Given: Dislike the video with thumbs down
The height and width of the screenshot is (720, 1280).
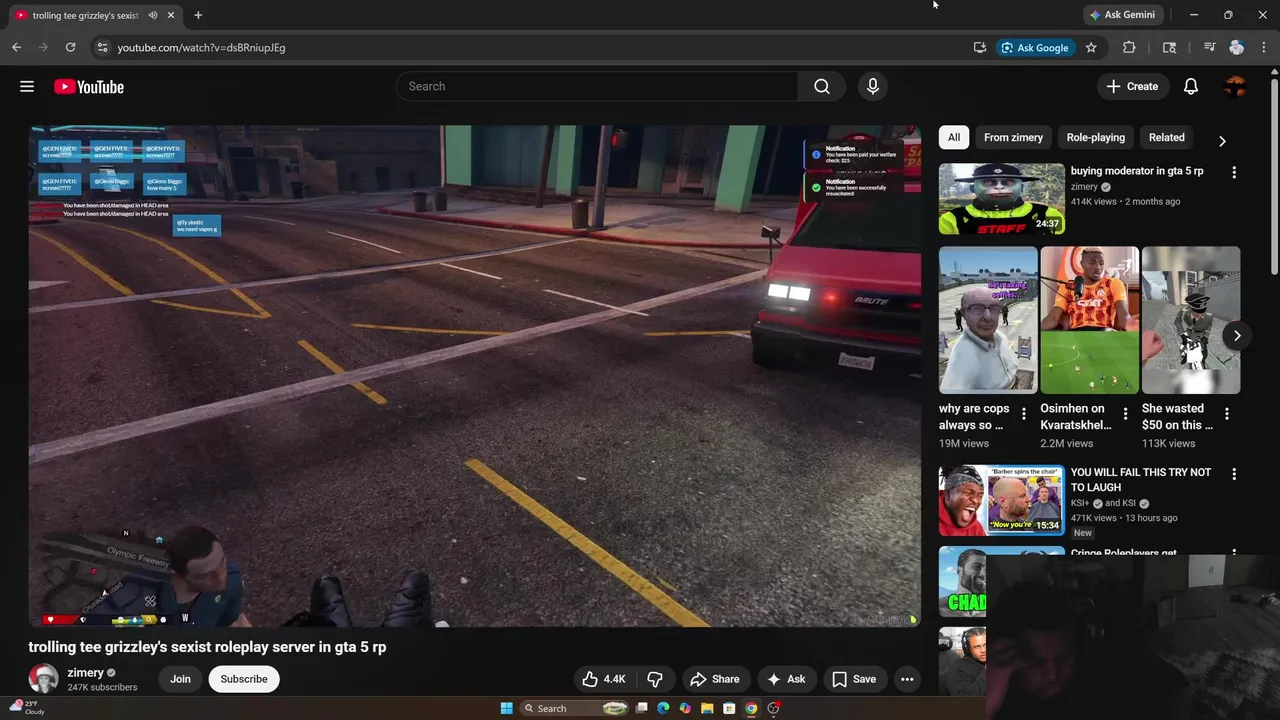Looking at the screenshot, I should click(x=656, y=679).
